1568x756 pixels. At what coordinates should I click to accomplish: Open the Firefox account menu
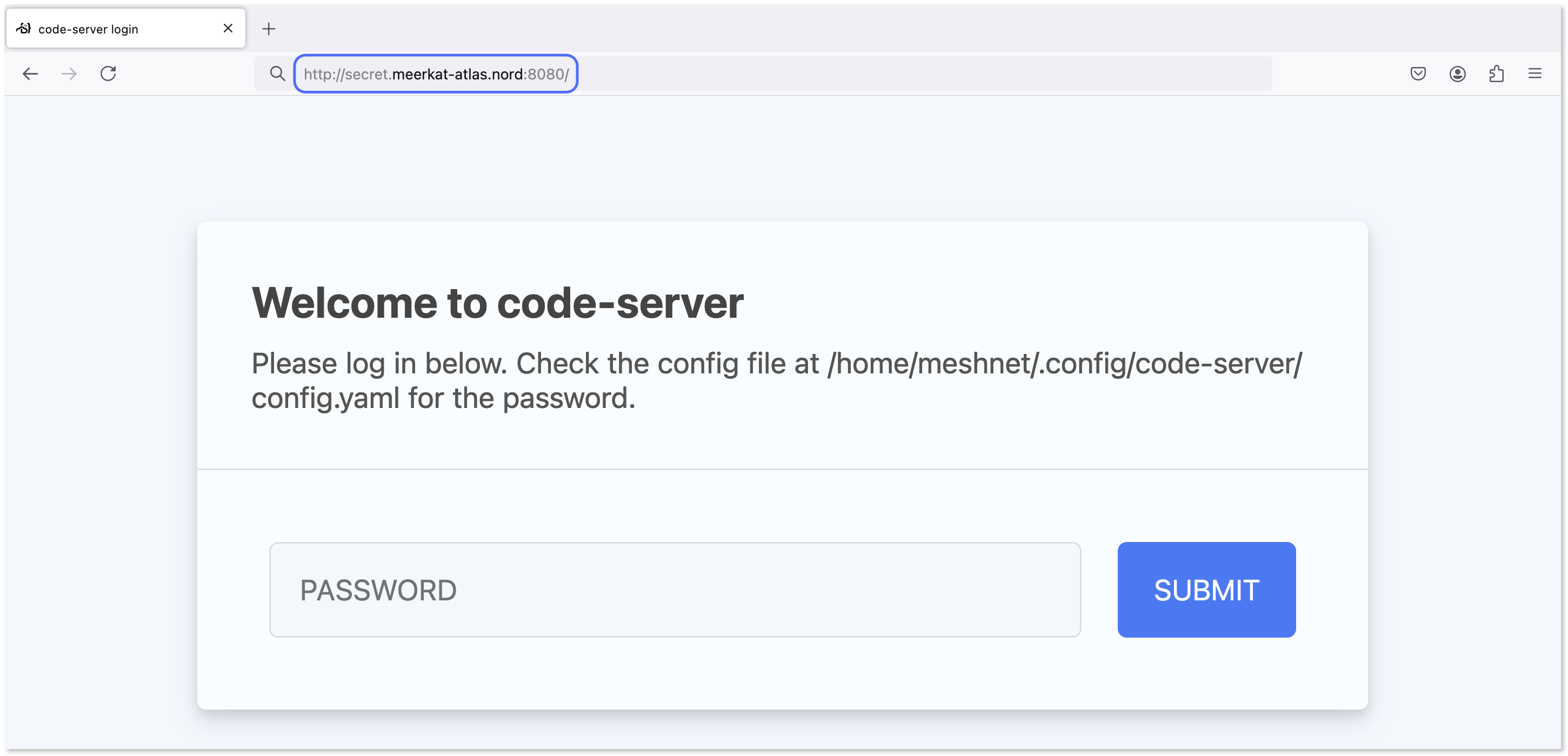tap(1457, 73)
